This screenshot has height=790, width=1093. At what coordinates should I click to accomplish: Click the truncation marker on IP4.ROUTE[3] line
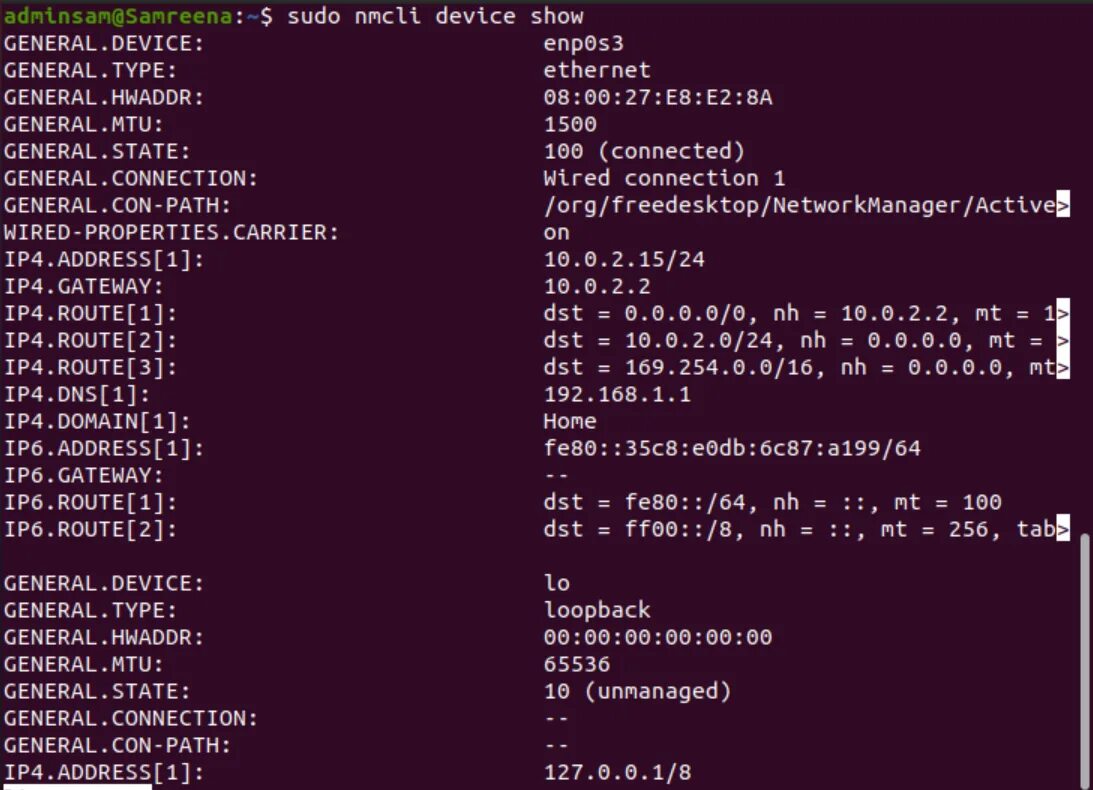pos(1063,367)
